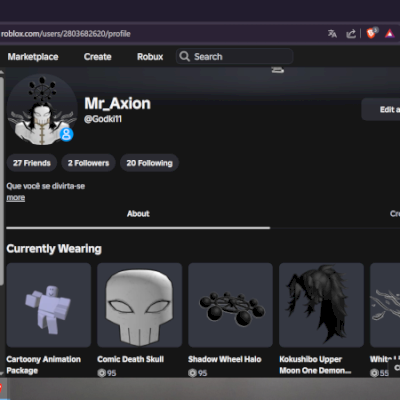Image resolution: width=400 pixels, height=400 pixels.
Task: Click the share page icon in address bar
Action: pos(351,34)
